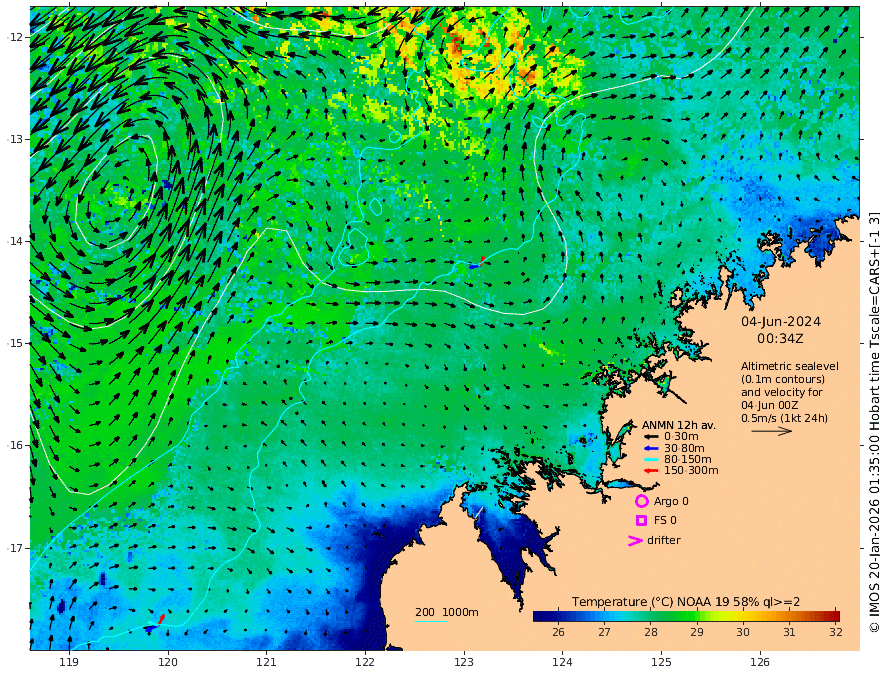This screenshot has height=680, width=880.
Task: Click the longitude axis label 119
Action: (69, 663)
